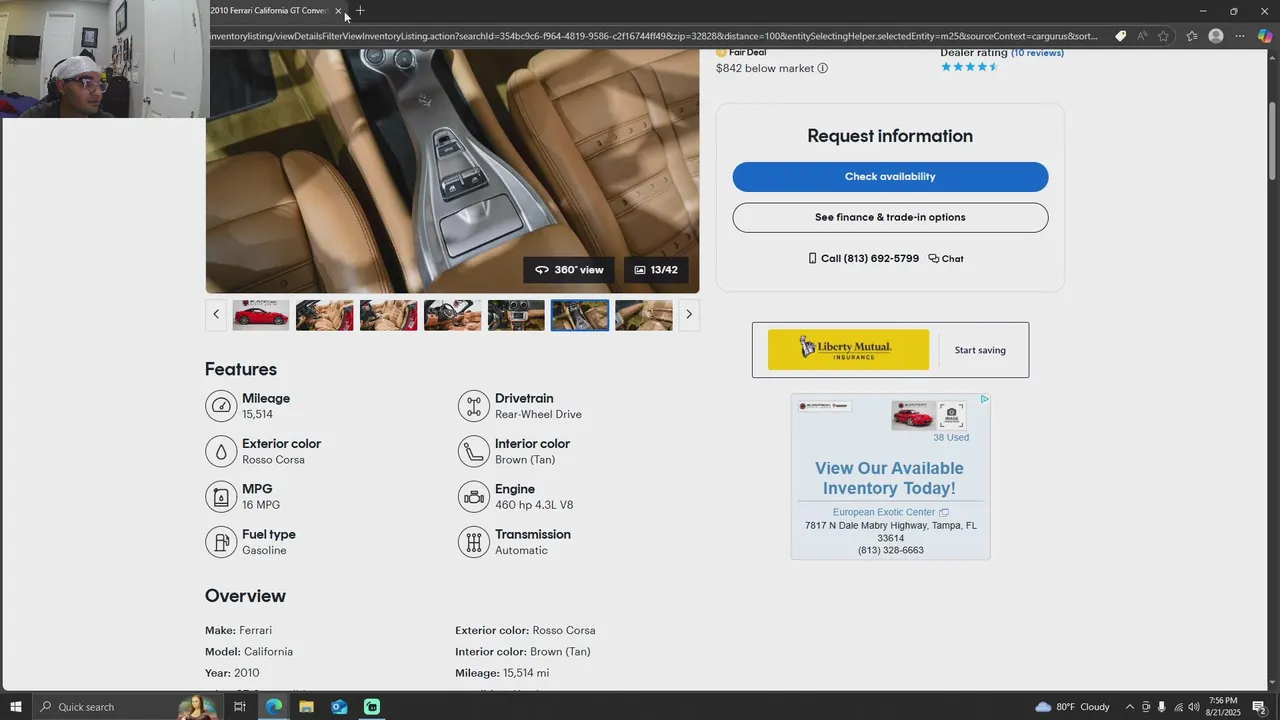
Task: Click Start saving in the insurance ad
Action: pos(980,350)
